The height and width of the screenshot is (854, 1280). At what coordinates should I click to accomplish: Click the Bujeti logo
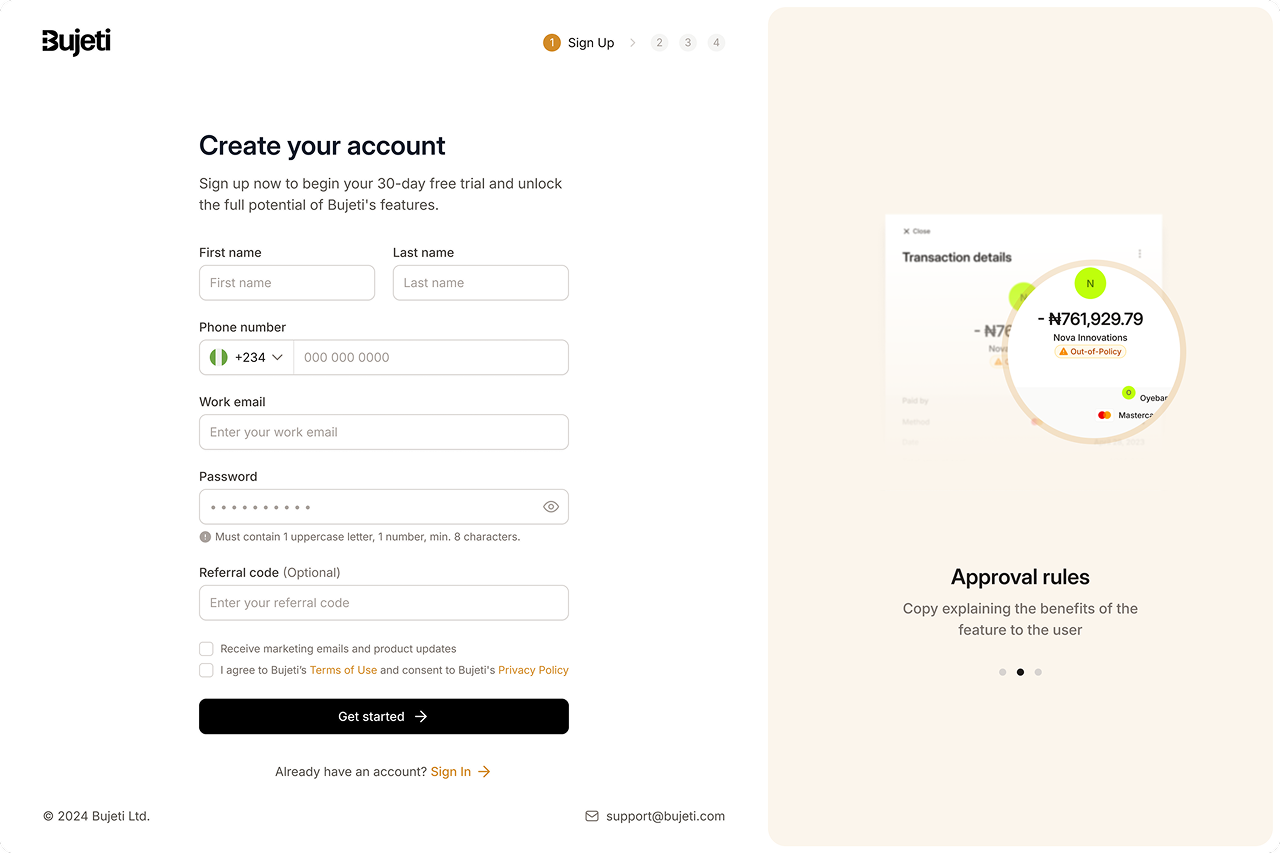tap(76, 42)
